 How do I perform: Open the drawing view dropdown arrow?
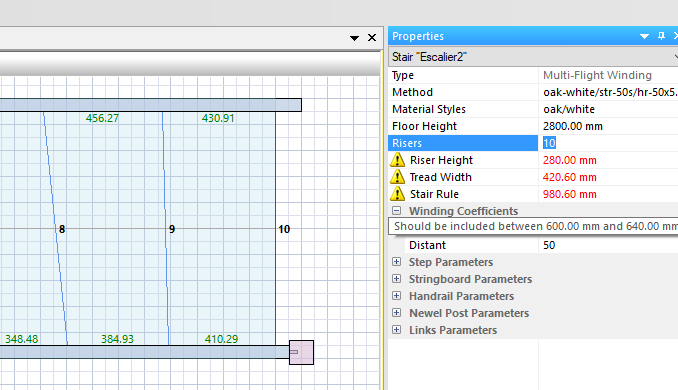pos(354,38)
